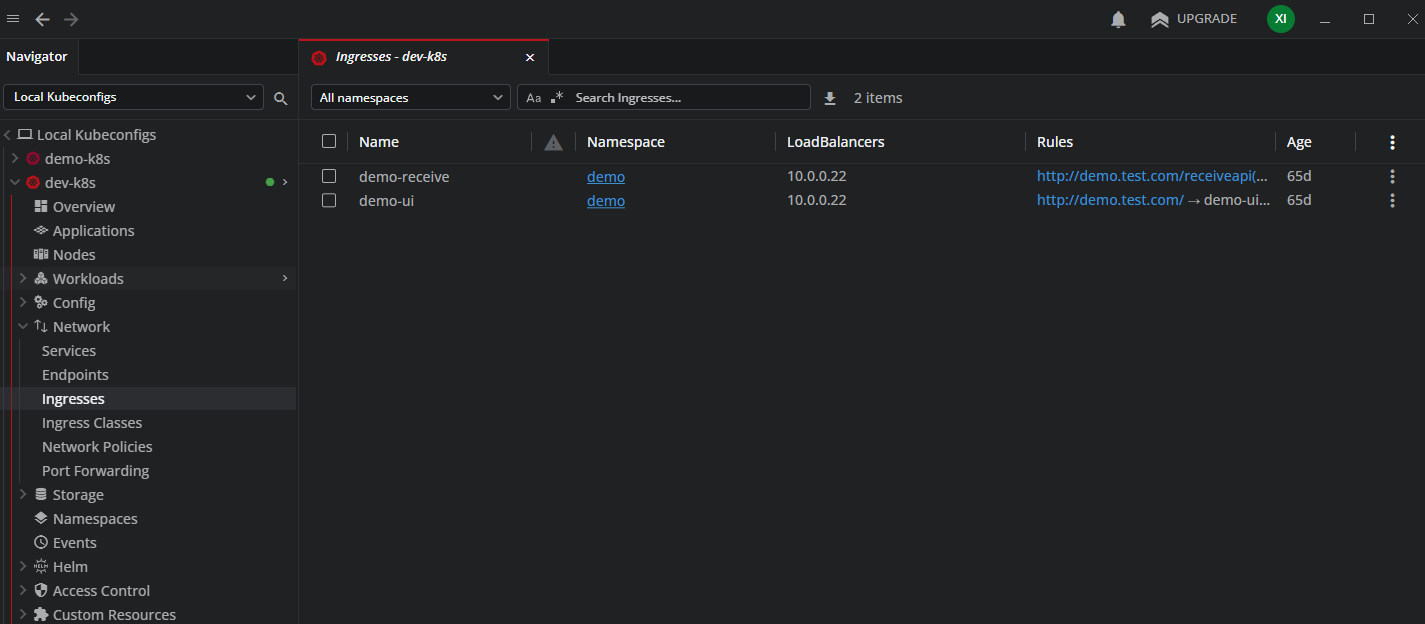Collapse Local Kubeconfigs tree root

point(7,135)
